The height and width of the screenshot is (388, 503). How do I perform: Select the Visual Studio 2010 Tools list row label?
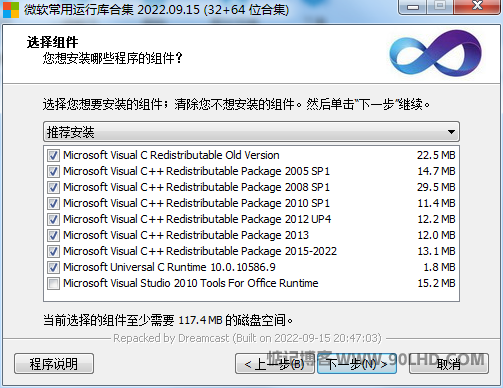tap(191, 283)
